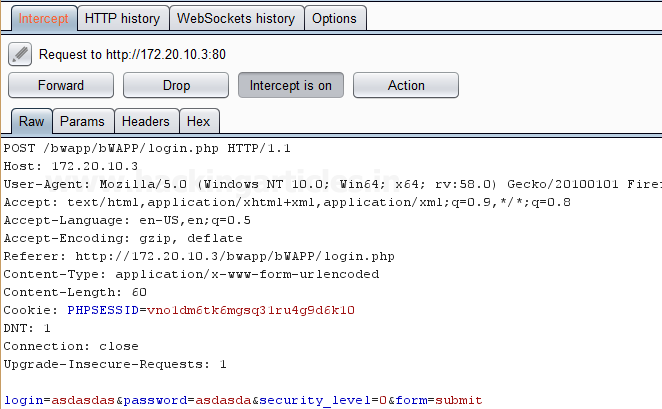Switch to the HTTP history tab

(x=122, y=18)
